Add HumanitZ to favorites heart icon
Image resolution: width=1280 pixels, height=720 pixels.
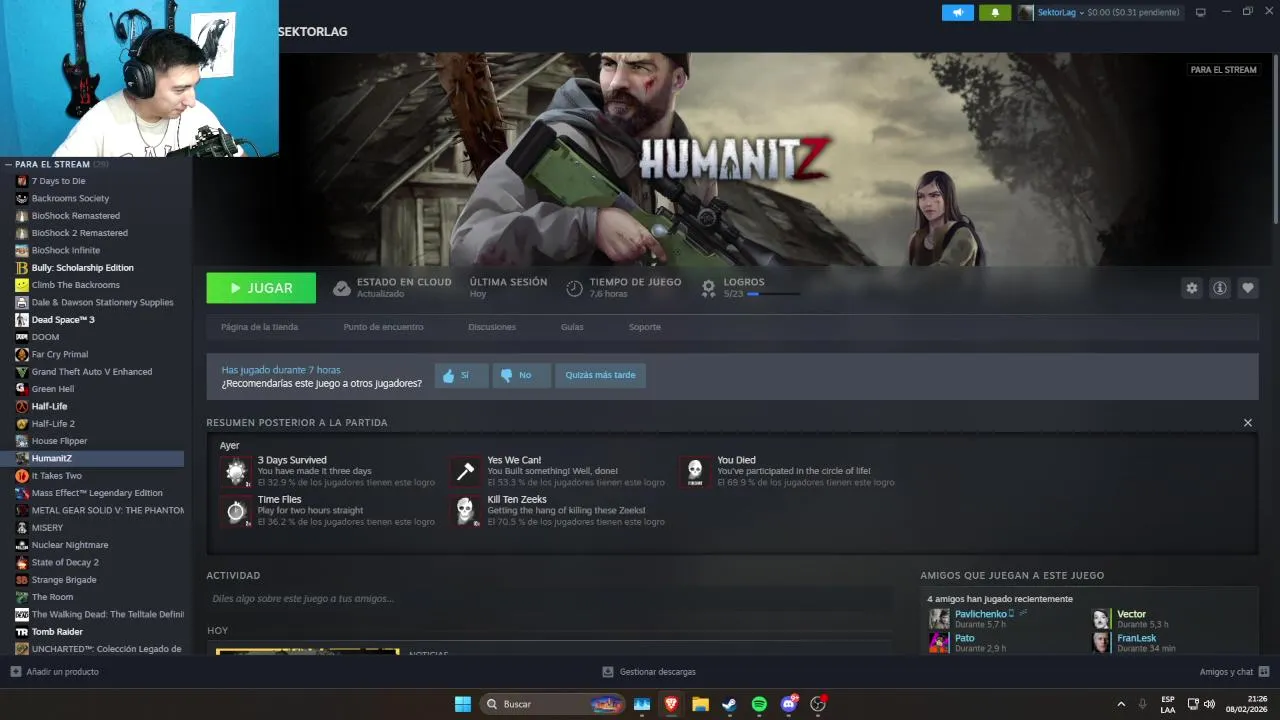pos(1247,288)
